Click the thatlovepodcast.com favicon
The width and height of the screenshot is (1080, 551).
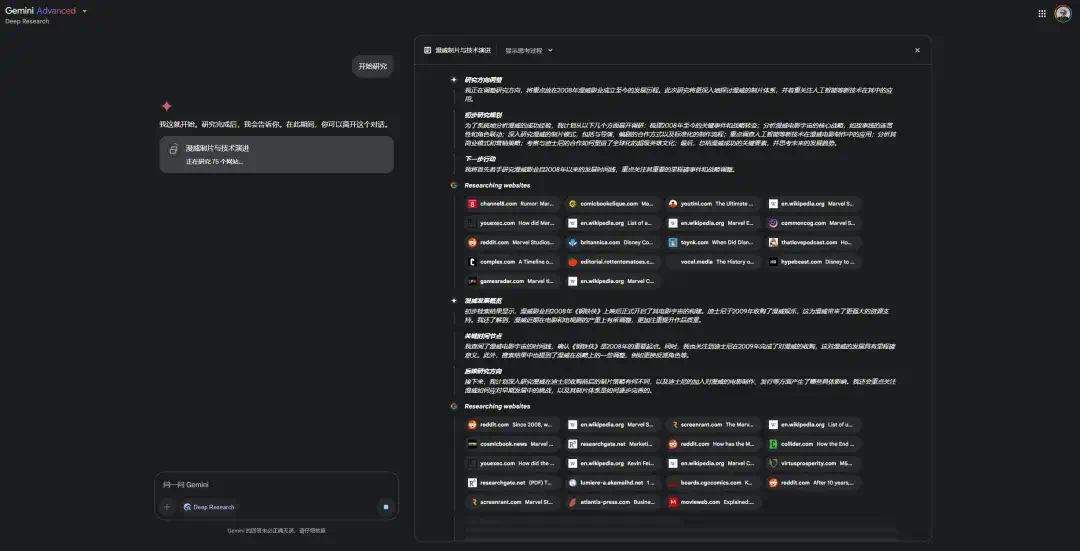click(x=773, y=242)
